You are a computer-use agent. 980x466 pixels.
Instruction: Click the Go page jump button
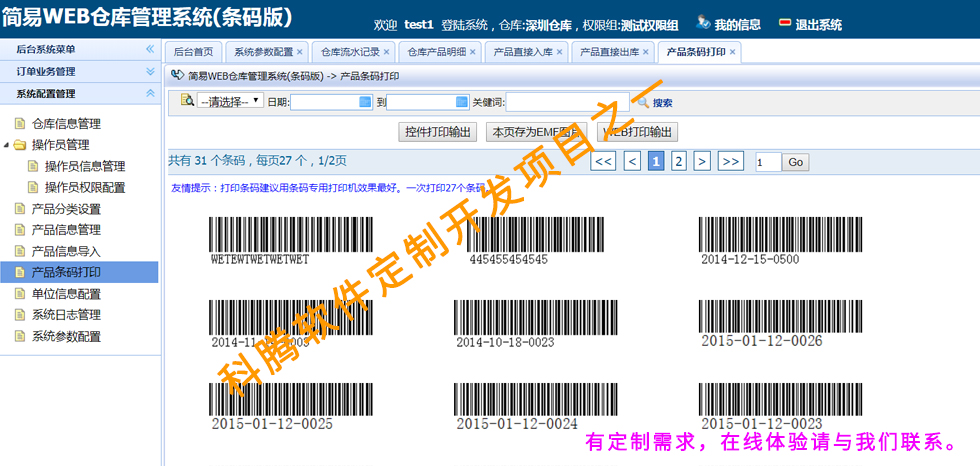pyautogui.click(x=796, y=162)
